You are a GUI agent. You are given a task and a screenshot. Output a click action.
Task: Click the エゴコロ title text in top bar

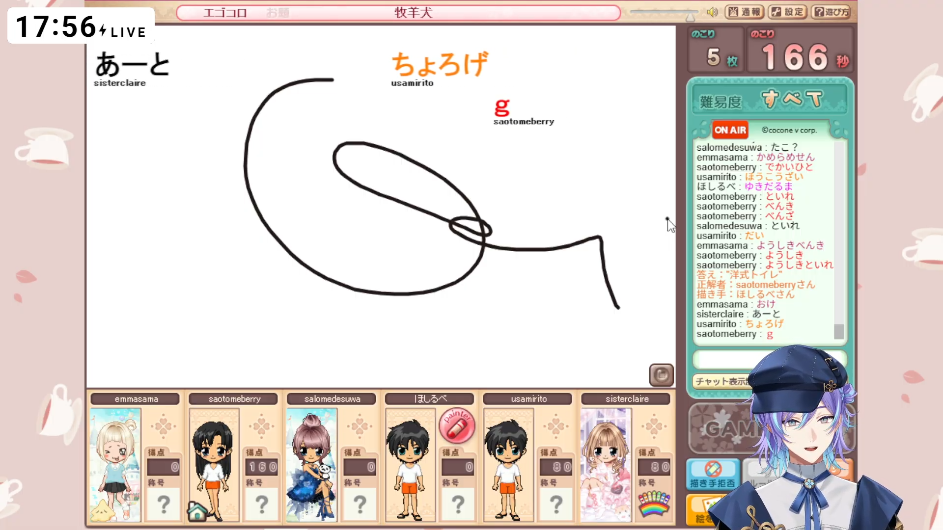coord(225,13)
